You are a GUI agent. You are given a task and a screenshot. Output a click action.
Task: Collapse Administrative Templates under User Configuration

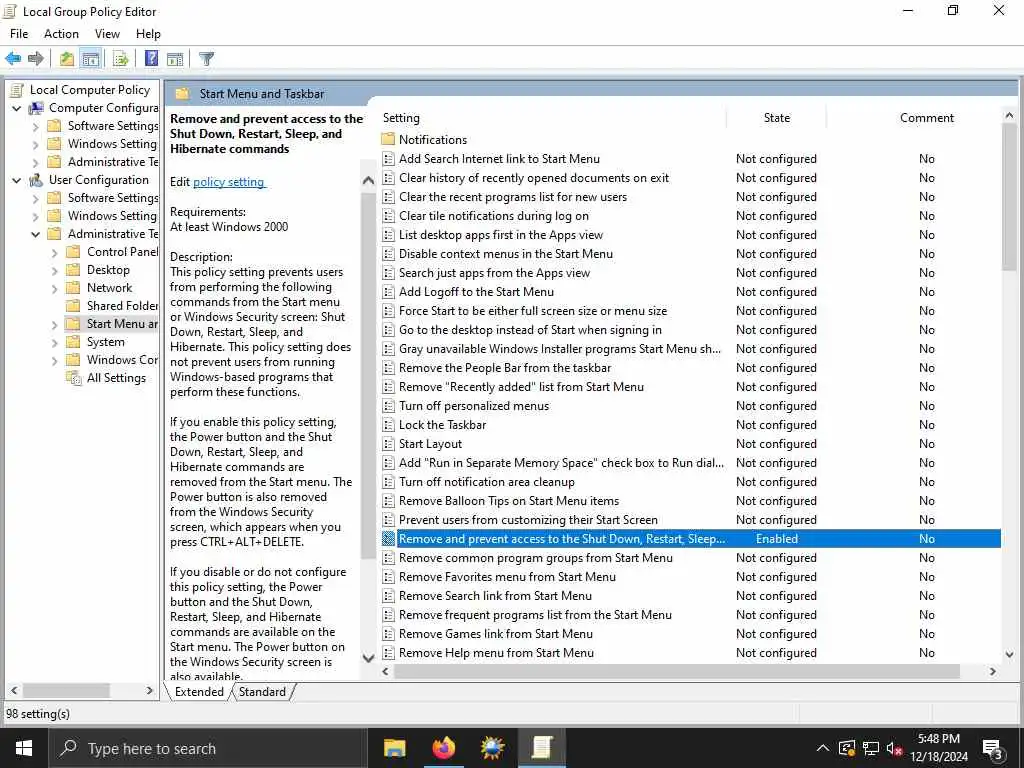tap(35, 234)
